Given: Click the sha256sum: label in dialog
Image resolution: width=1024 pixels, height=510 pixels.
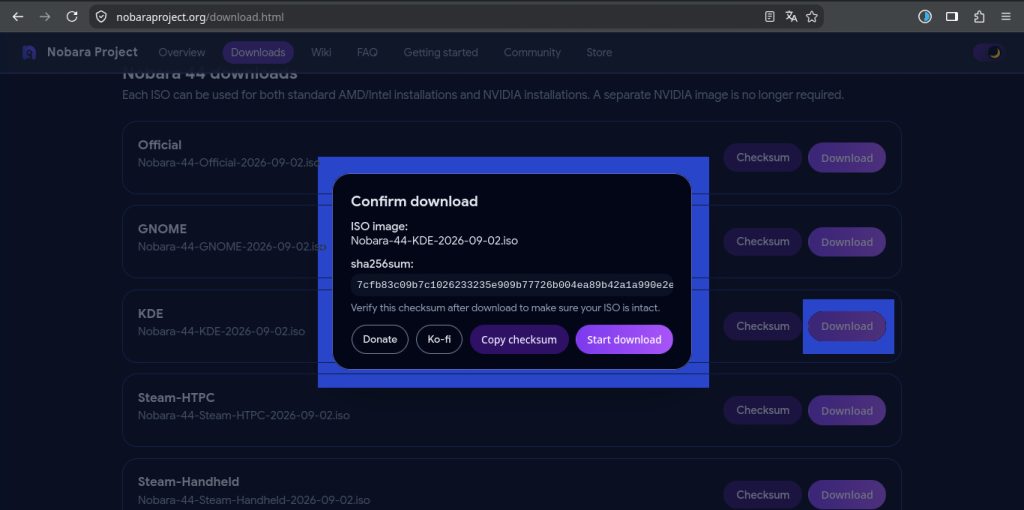Looking at the screenshot, I should point(382,264).
